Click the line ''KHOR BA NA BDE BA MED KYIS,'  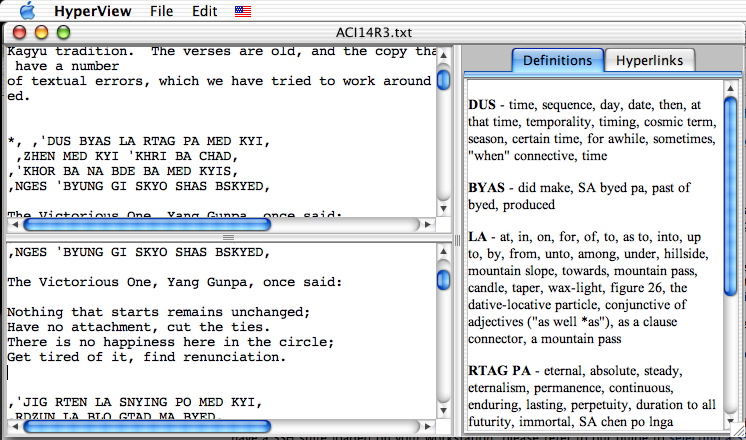click(x=123, y=171)
